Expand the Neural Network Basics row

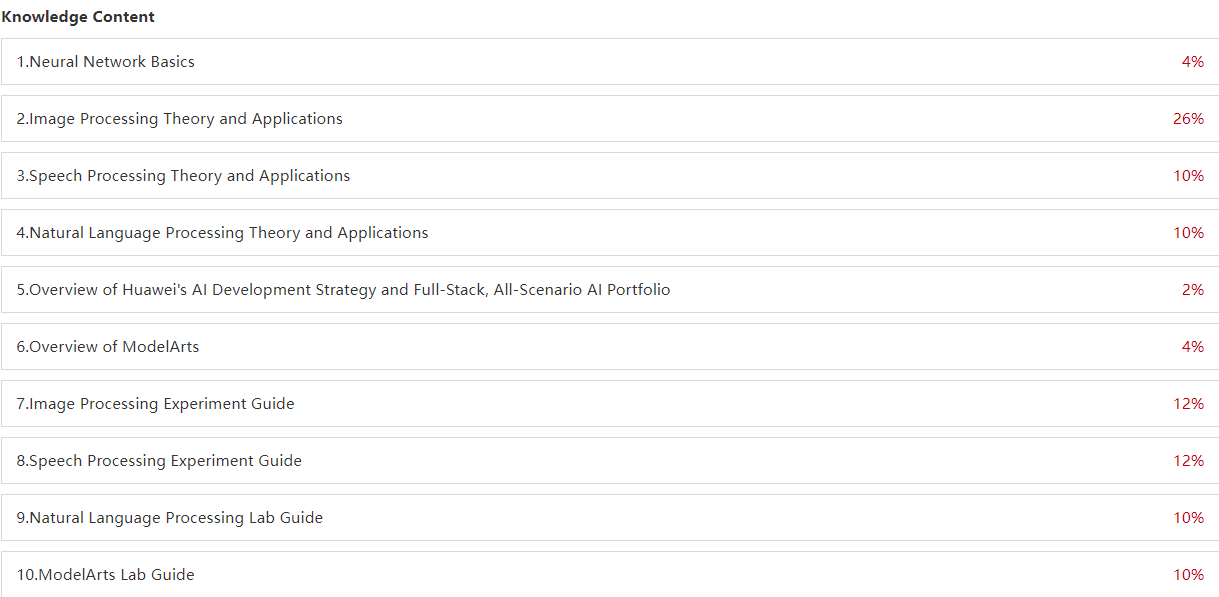coord(609,62)
